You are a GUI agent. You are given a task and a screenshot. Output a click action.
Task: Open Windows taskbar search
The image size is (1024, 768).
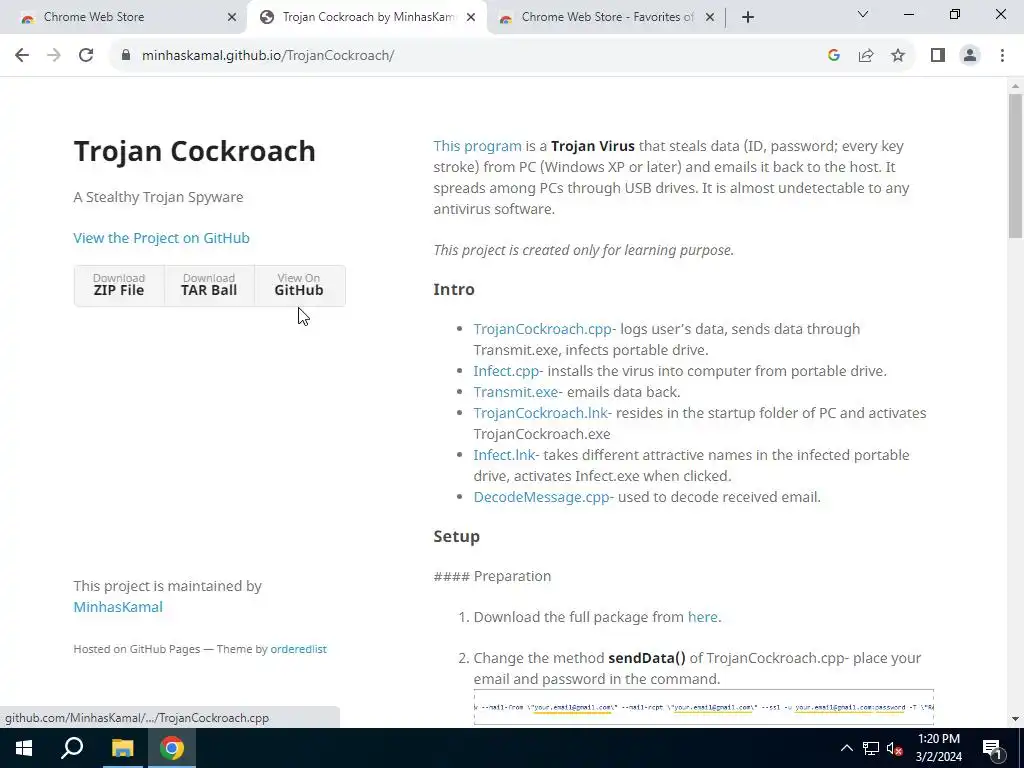72,748
